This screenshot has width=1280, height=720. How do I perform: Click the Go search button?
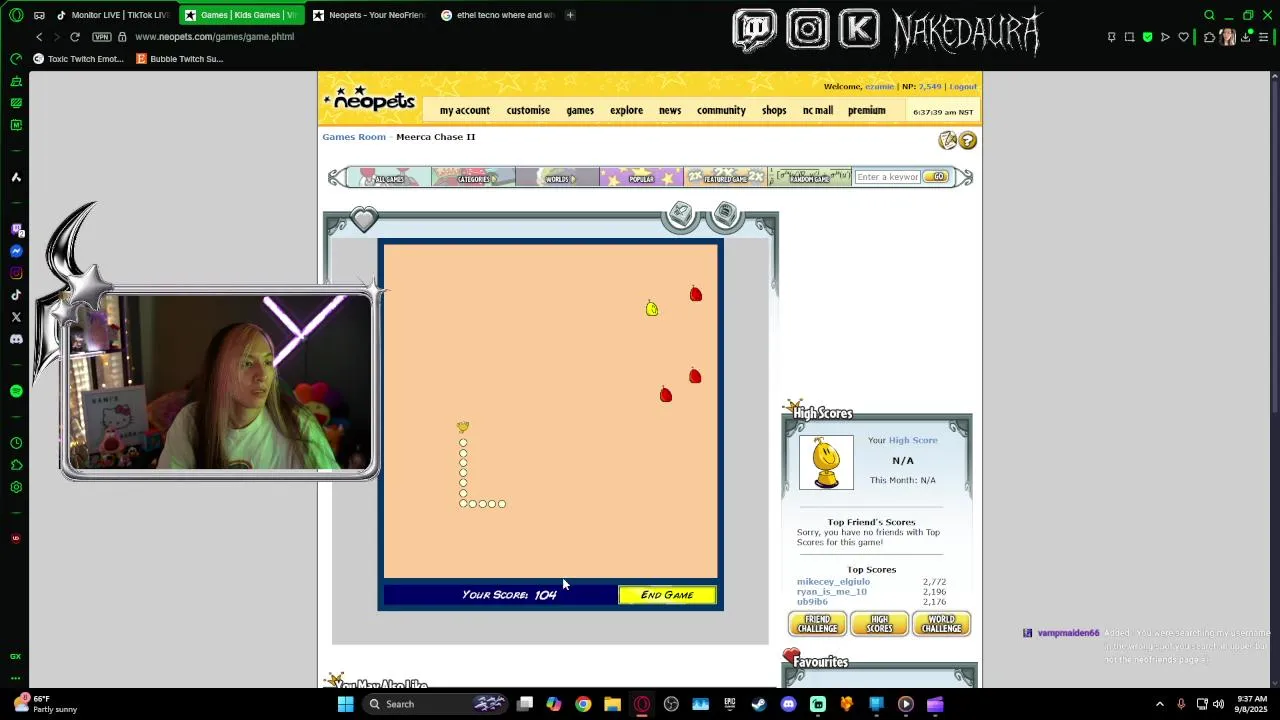click(936, 177)
